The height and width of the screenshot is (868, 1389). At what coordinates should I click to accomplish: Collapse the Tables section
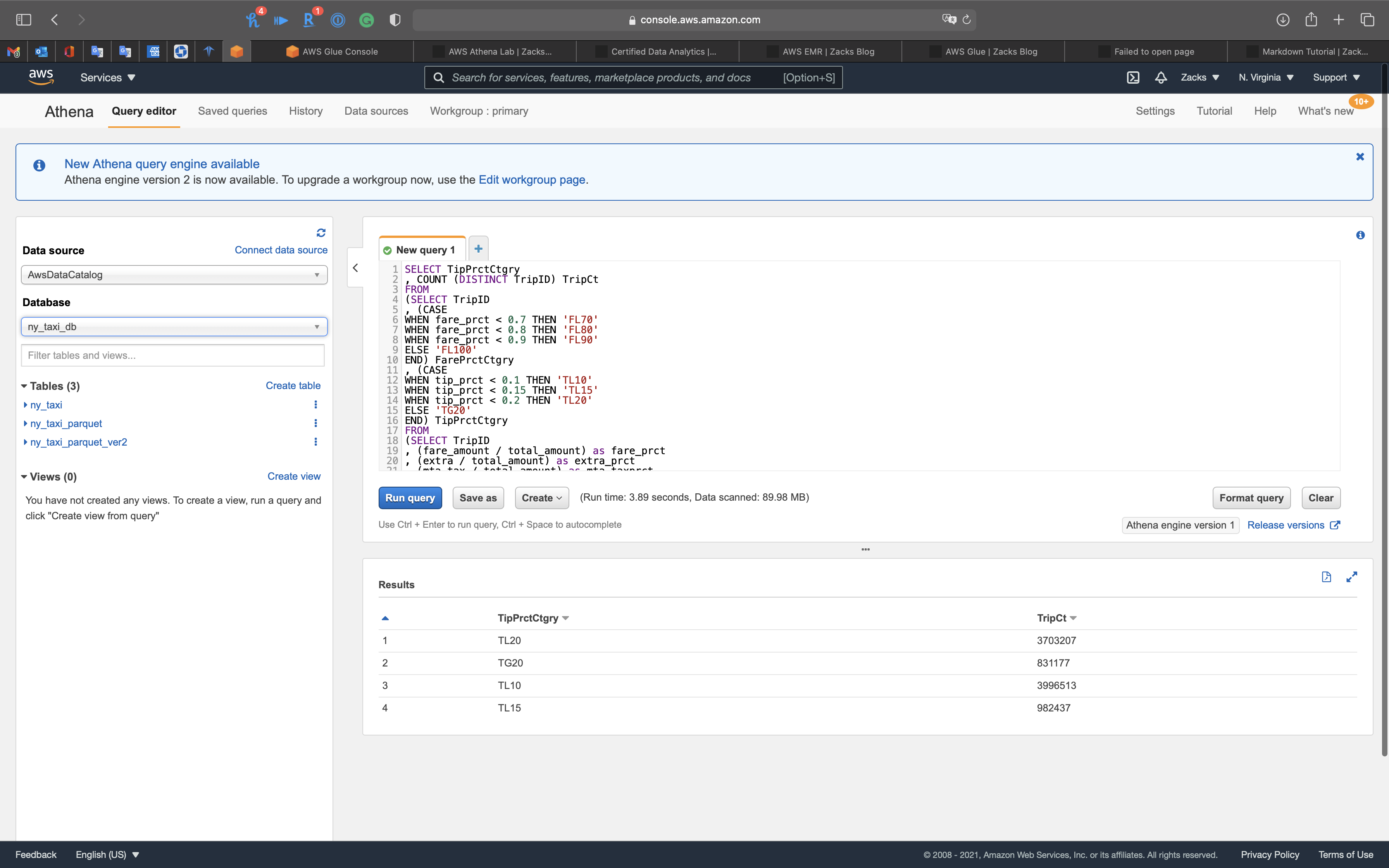coord(24,386)
